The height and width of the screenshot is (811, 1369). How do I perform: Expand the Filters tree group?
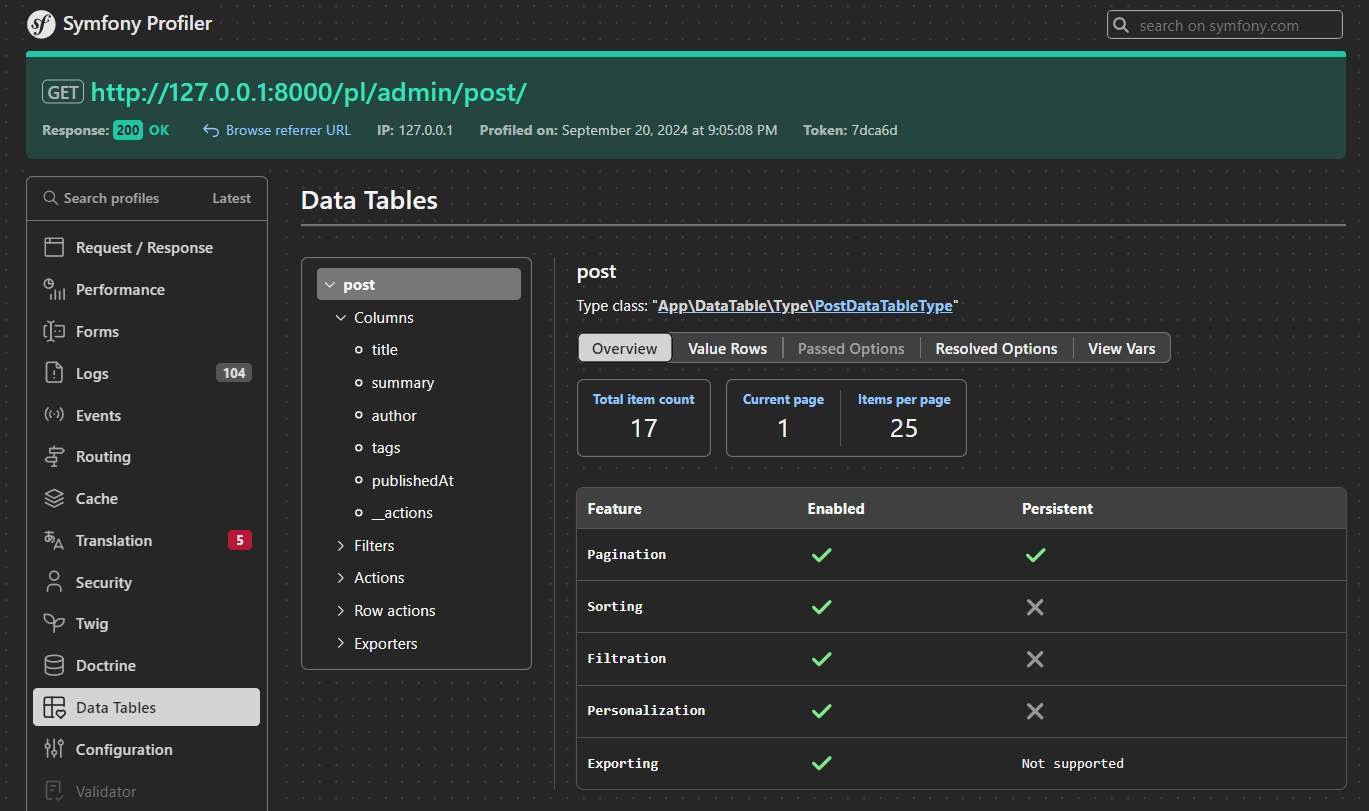click(341, 546)
